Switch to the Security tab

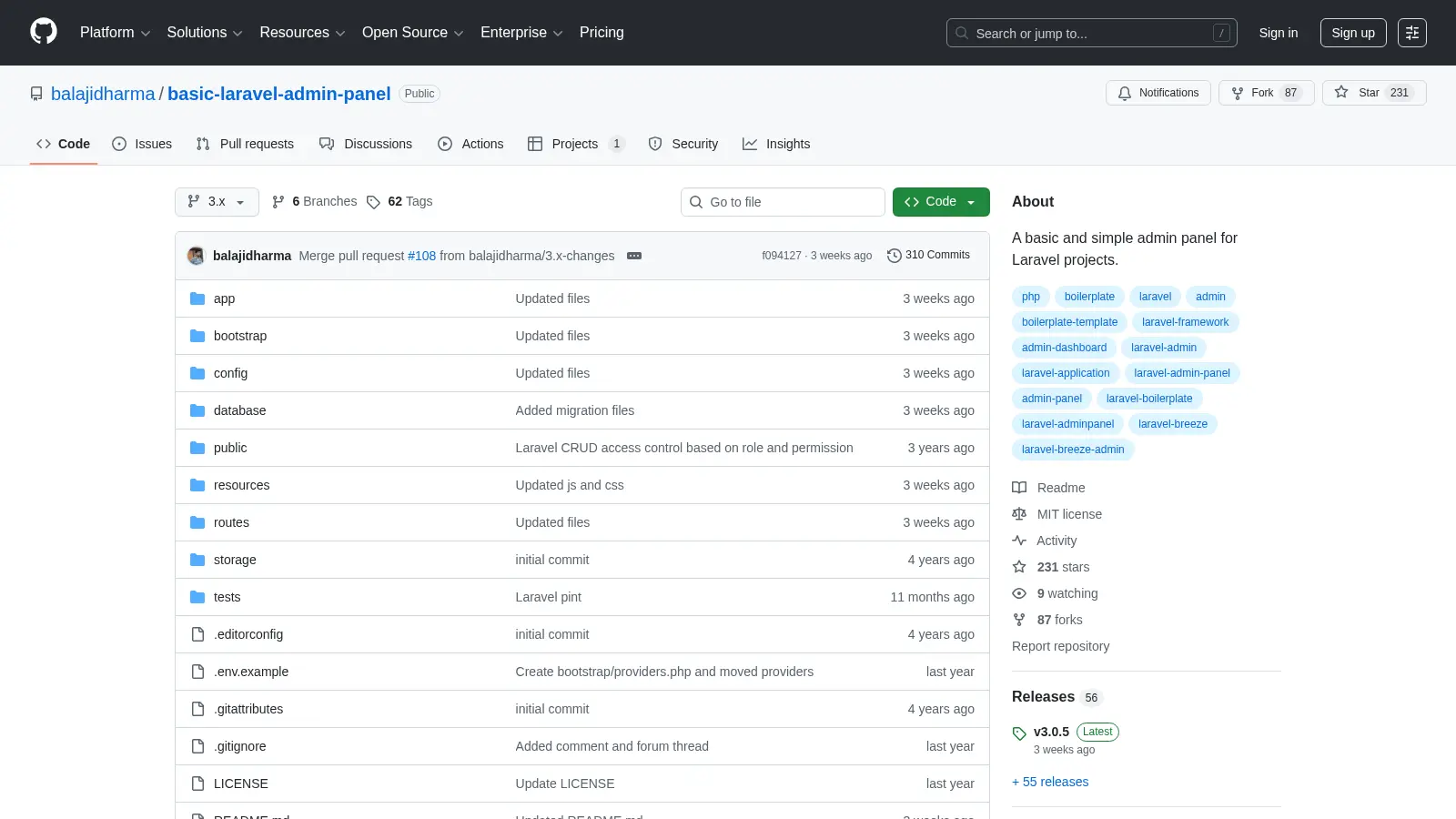click(683, 144)
